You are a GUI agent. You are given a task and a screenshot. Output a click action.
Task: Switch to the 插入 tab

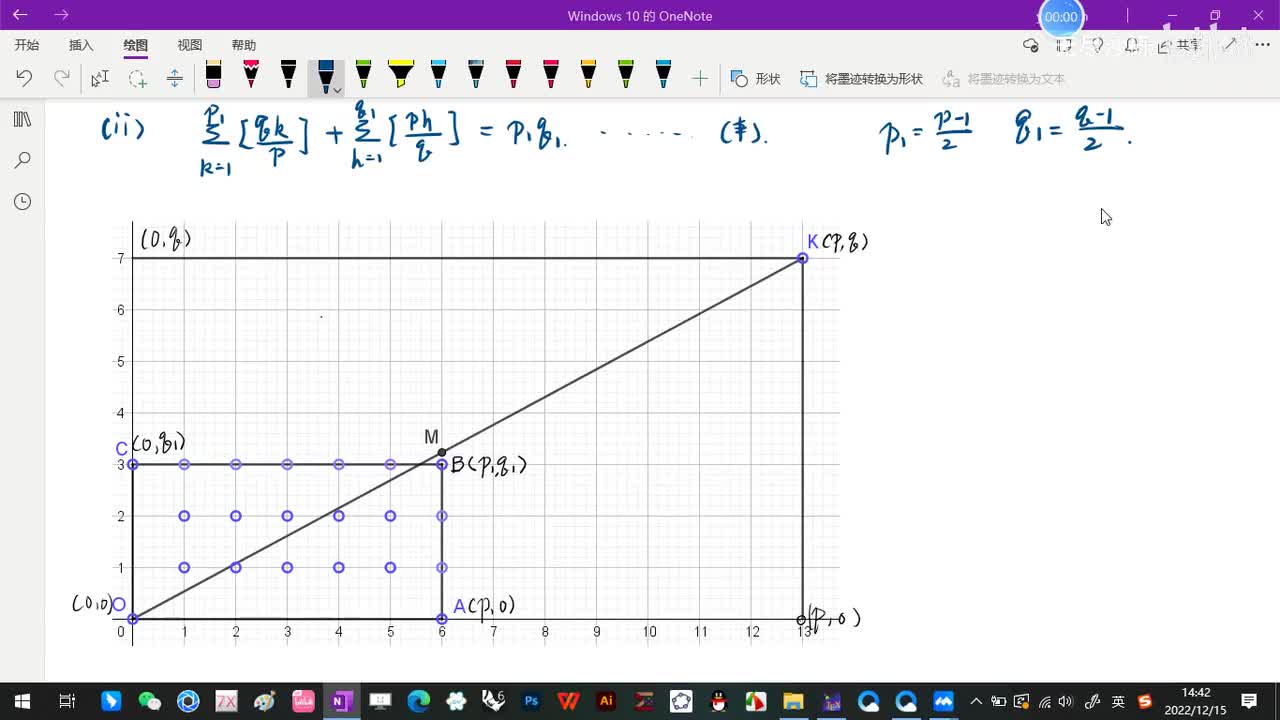(x=81, y=45)
